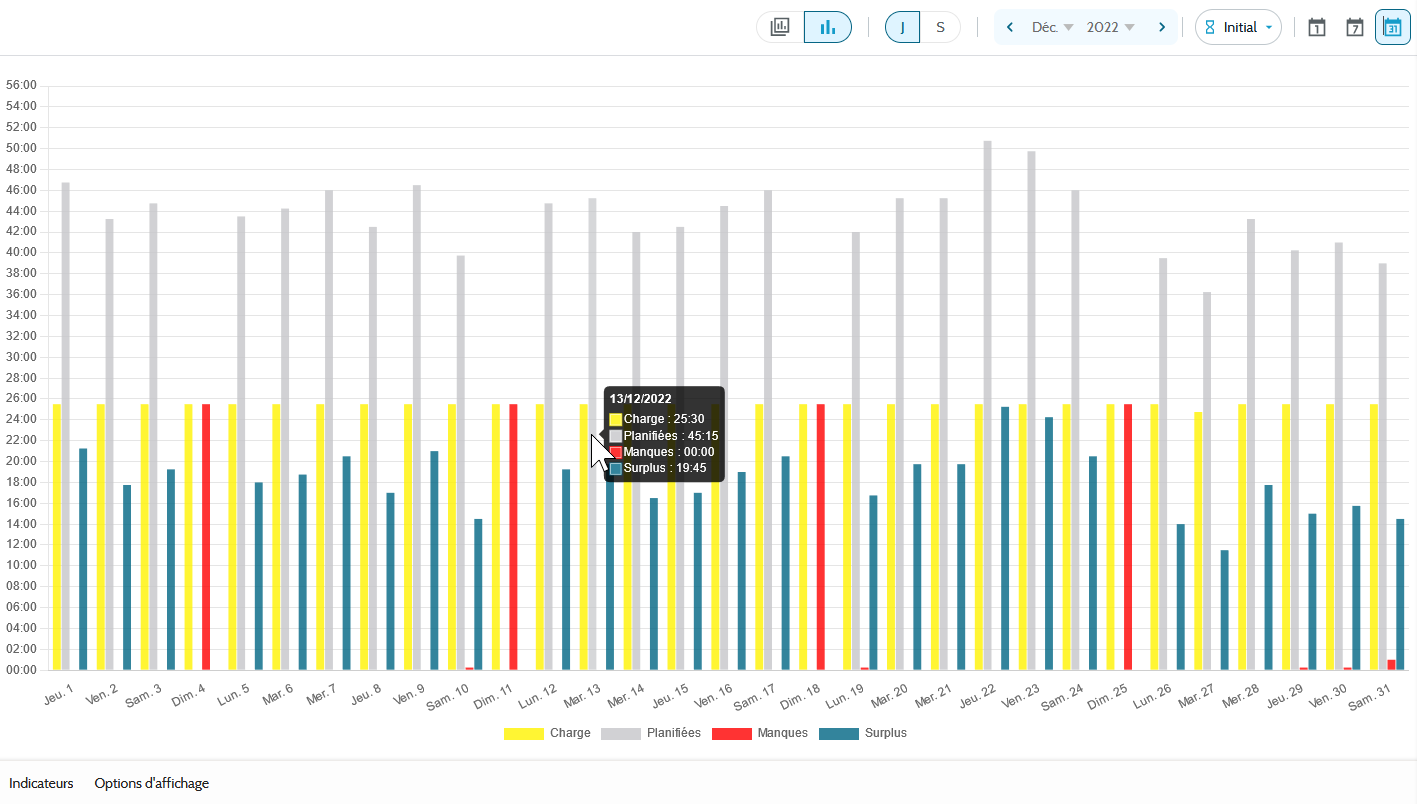Select the seven-day calendar view icon
Image resolution: width=1417 pixels, height=804 pixels.
(1354, 27)
